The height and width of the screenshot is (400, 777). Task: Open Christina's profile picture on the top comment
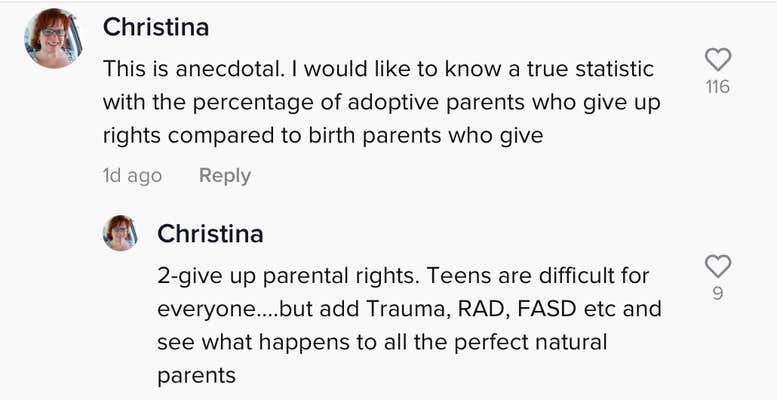click(52, 39)
